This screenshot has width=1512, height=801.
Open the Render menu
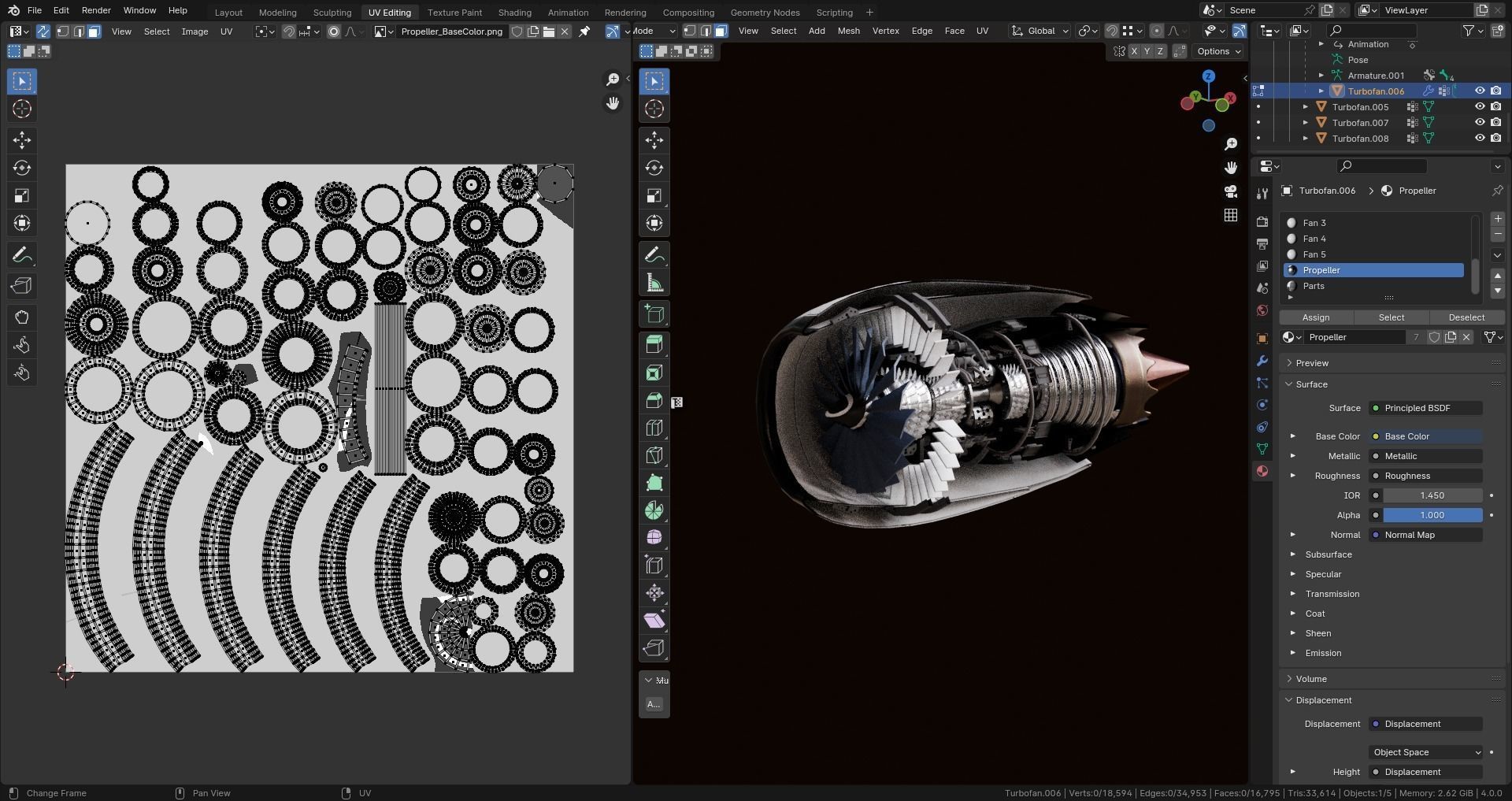tap(96, 10)
